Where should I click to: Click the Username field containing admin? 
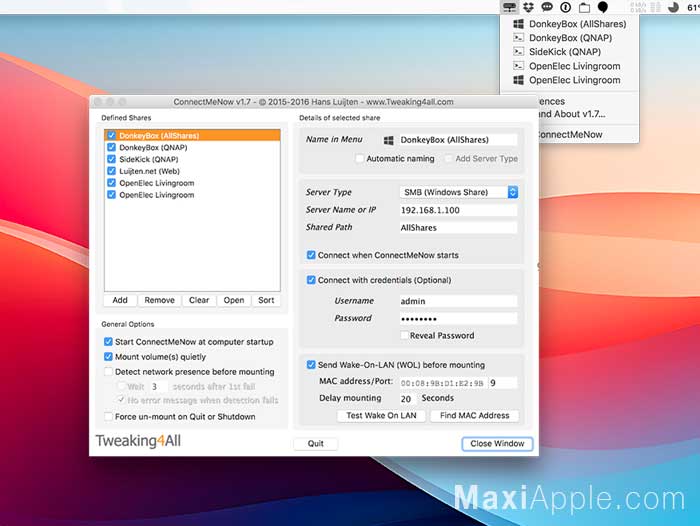[x=458, y=301]
